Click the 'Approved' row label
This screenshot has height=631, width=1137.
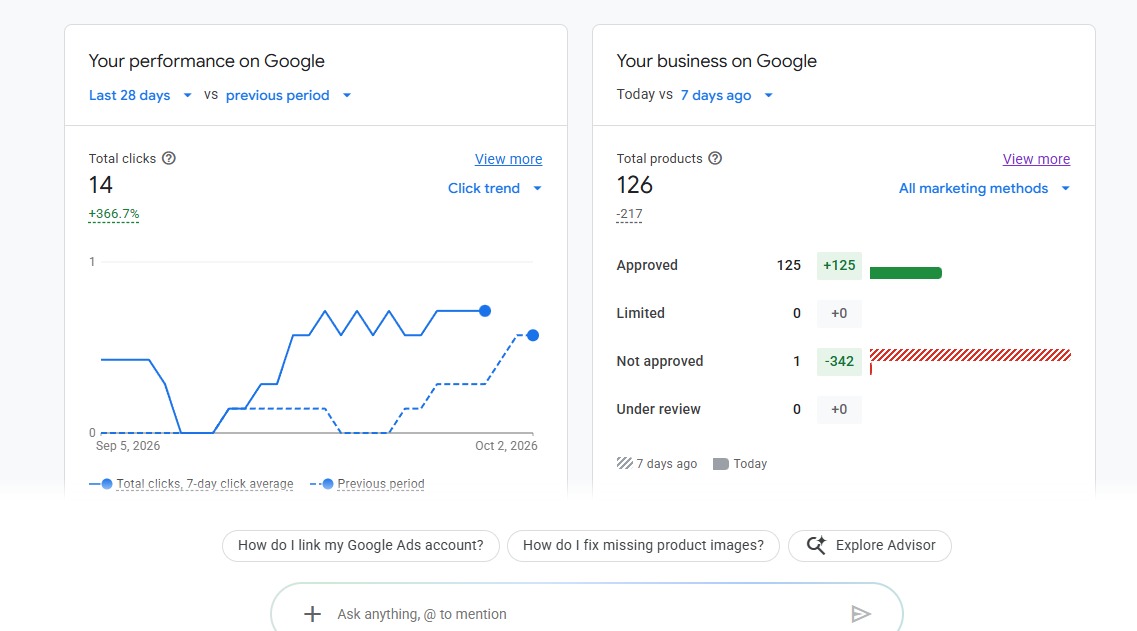[x=647, y=265]
